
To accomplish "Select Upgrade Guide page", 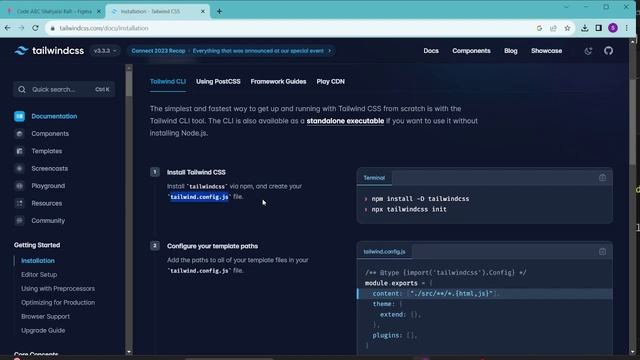I will [43, 330].
